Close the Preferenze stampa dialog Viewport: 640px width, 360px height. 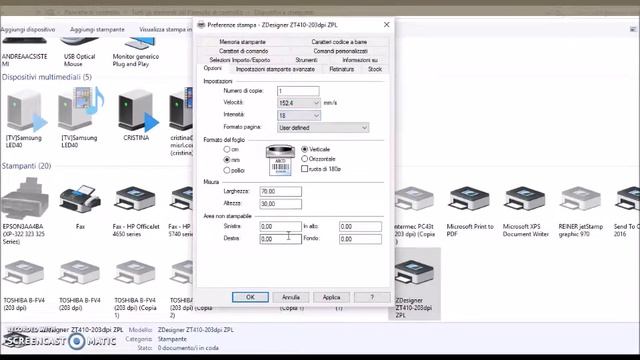(387, 25)
